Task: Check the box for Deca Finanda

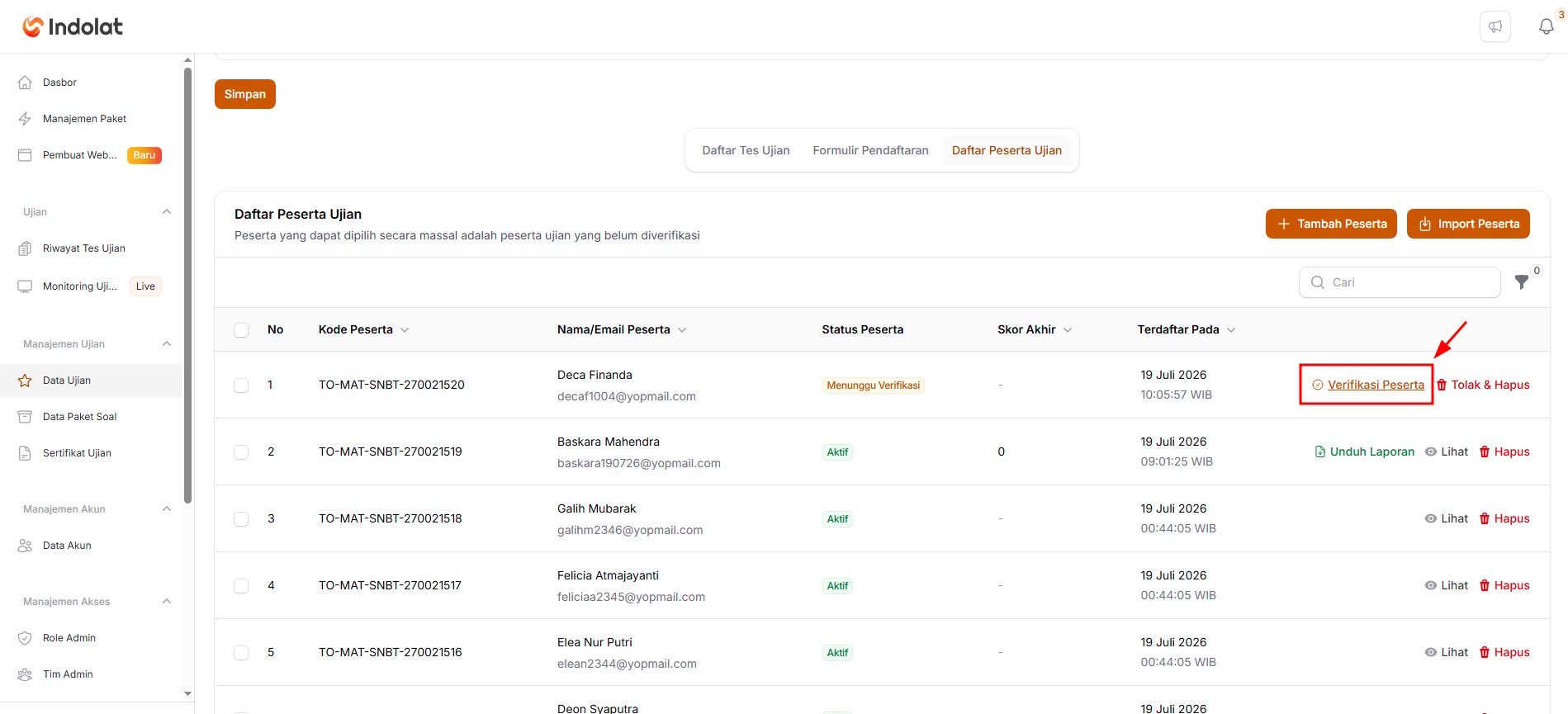Action: [241, 385]
